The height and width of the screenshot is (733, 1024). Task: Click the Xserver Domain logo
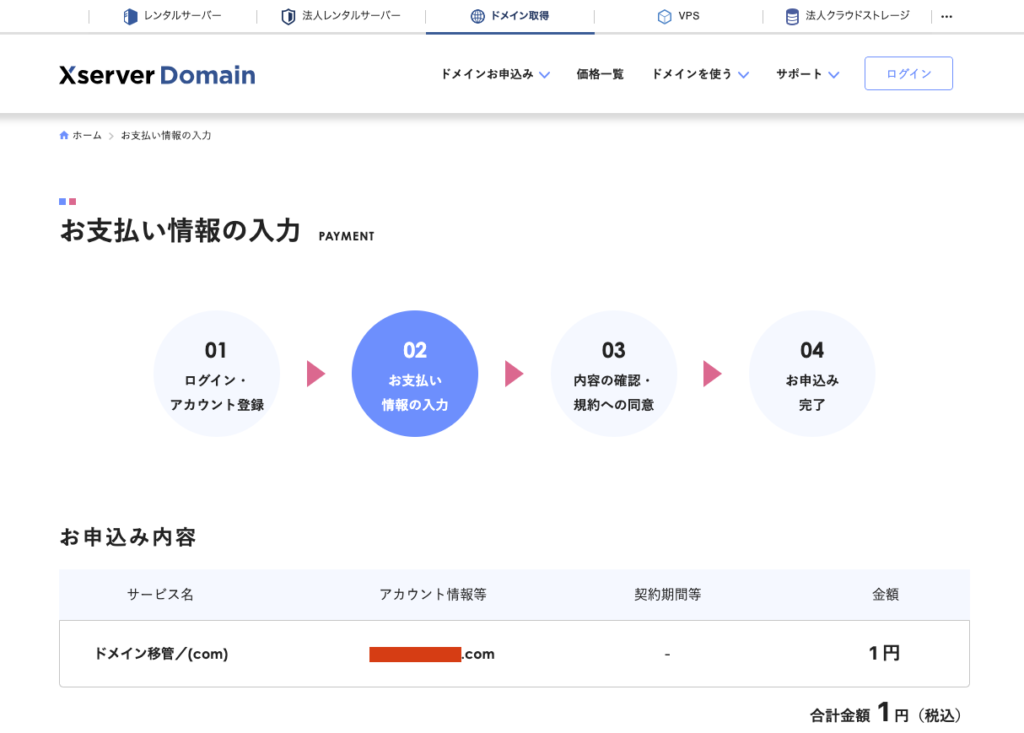[x=157, y=74]
